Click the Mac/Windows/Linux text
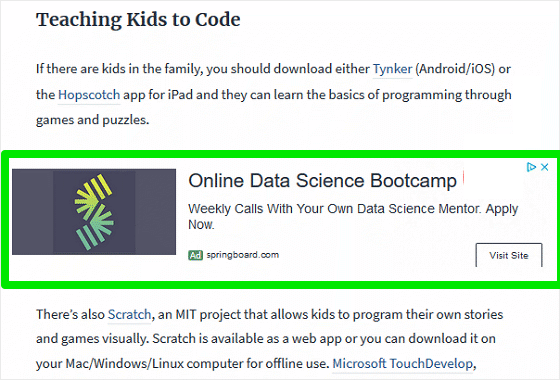 [x=125, y=364]
